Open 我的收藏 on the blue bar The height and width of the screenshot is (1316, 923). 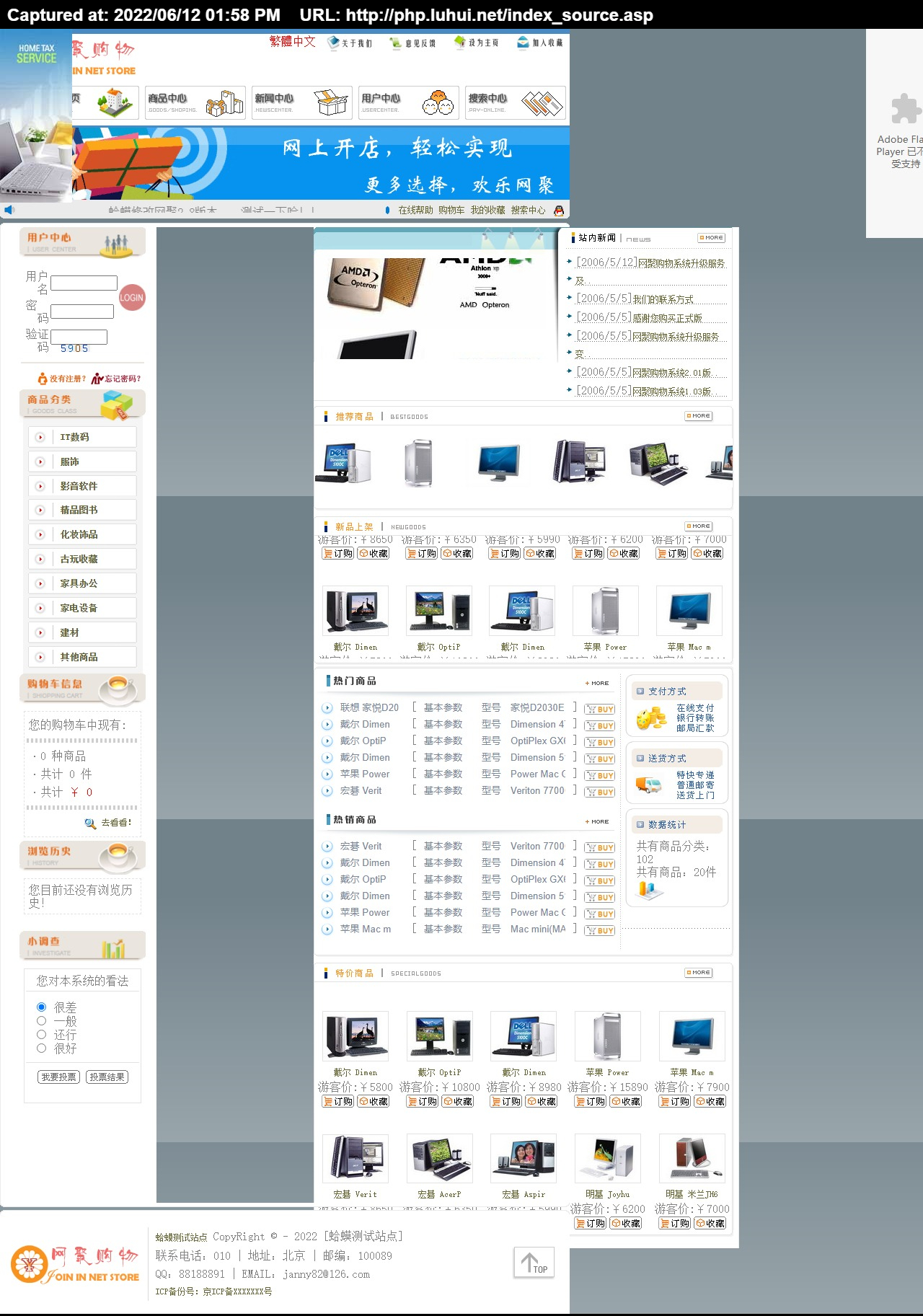click(x=488, y=211)
